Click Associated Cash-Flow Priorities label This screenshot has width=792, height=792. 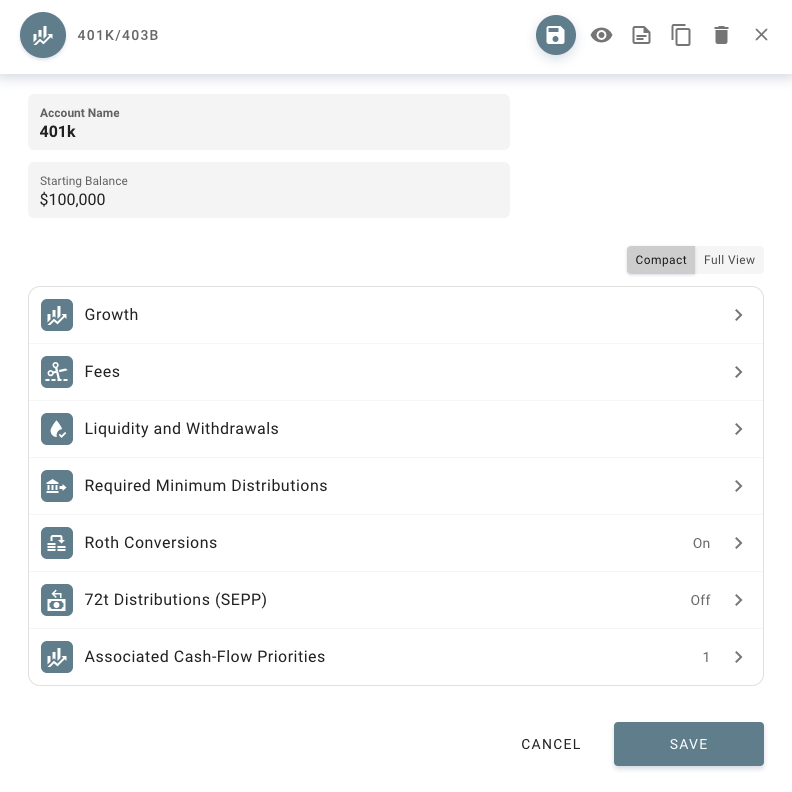pos(205,657)
